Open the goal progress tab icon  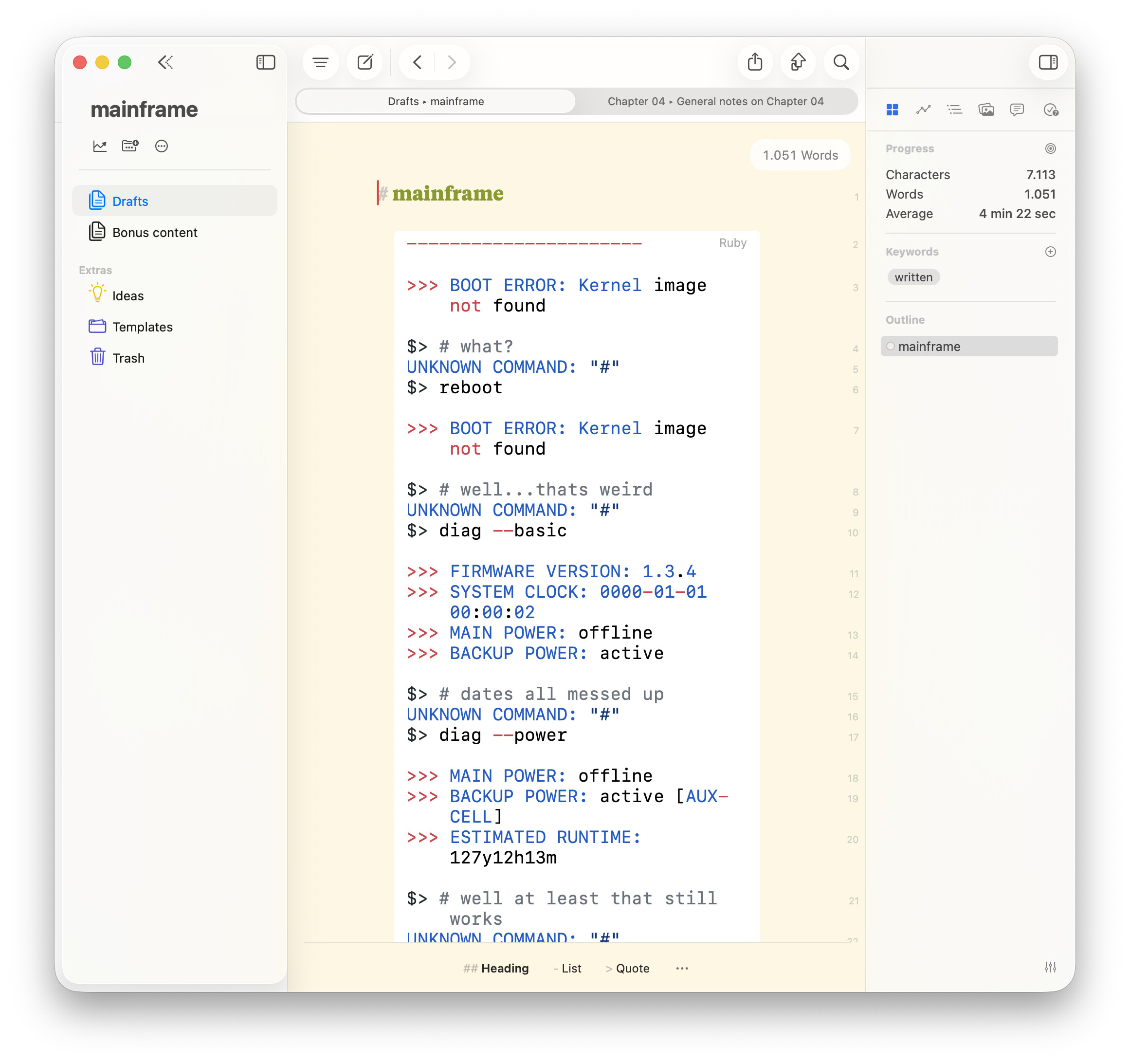[x=923, y=110]
